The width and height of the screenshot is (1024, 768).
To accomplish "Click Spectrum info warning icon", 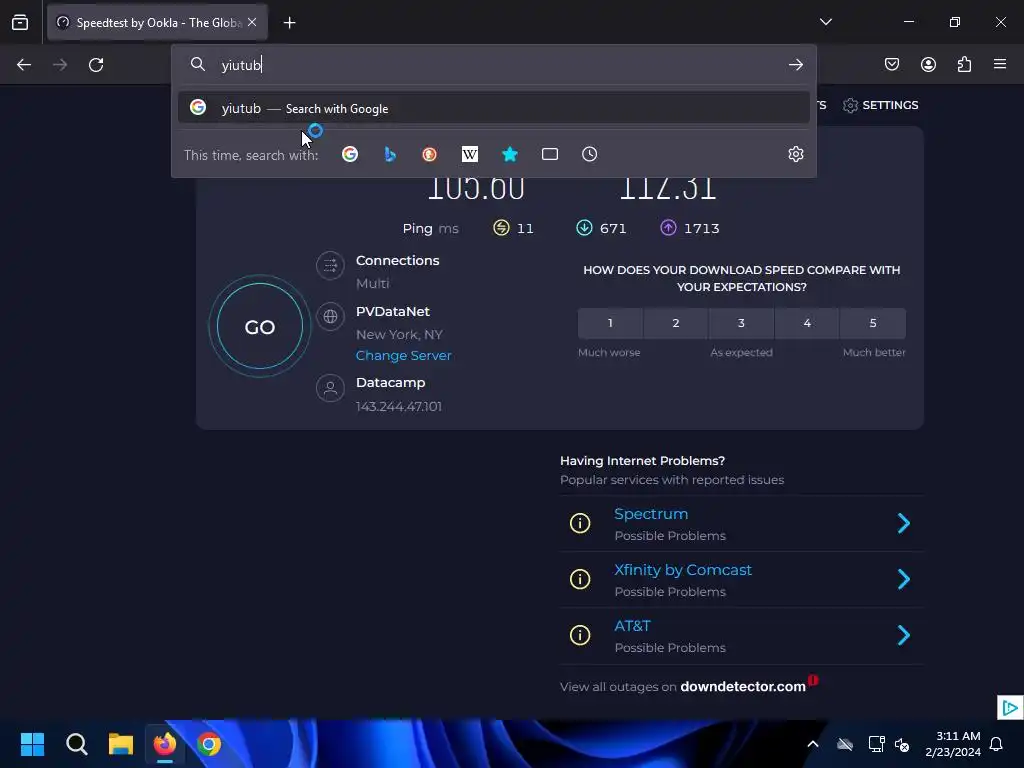I will click(580, 523).
